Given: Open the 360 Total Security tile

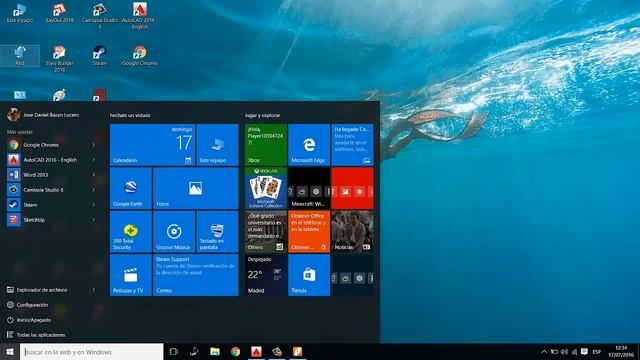Looking at the screenshot, I should click(x=131, y=232).
